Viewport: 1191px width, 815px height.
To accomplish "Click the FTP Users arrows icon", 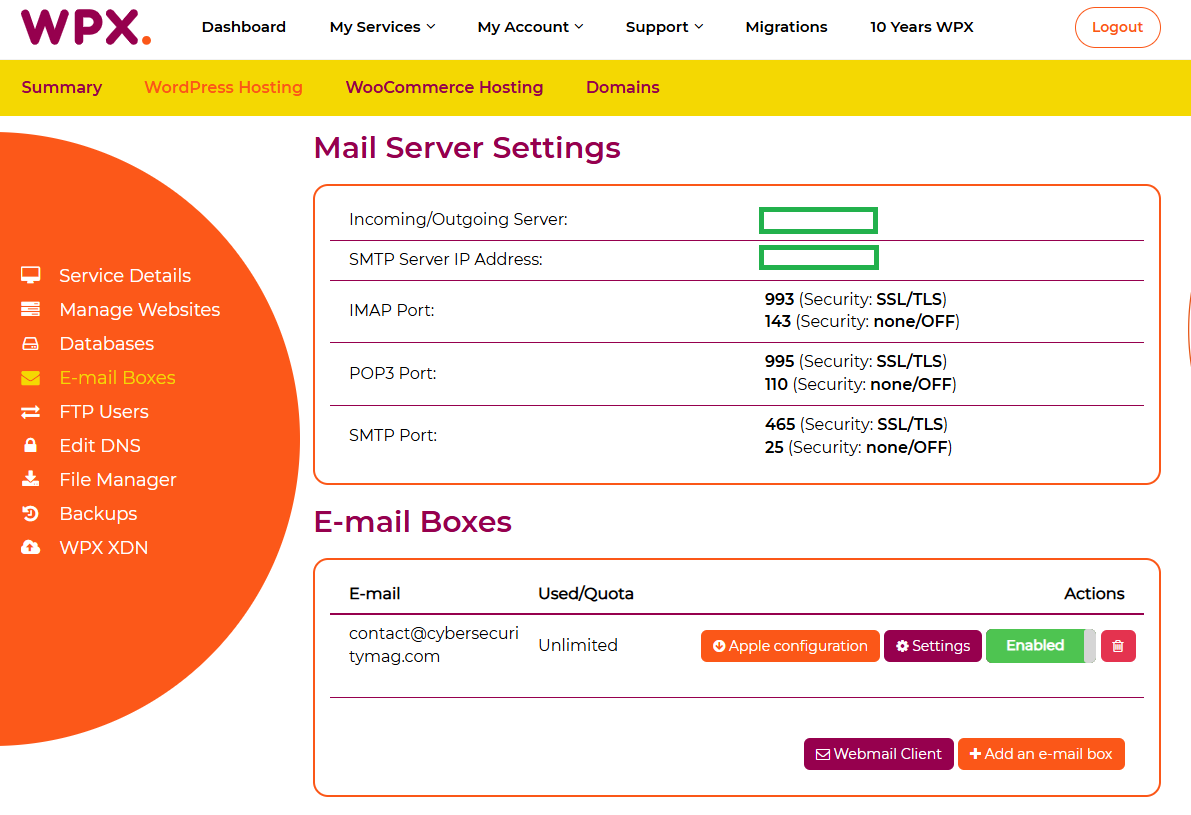I will 30,412.
